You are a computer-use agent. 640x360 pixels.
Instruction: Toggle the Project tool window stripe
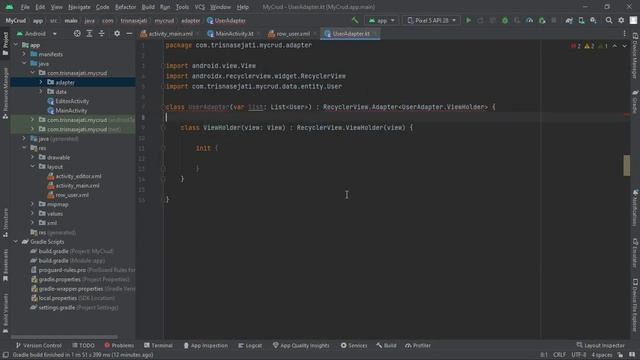pyautogui.click(x=5, y=43)
